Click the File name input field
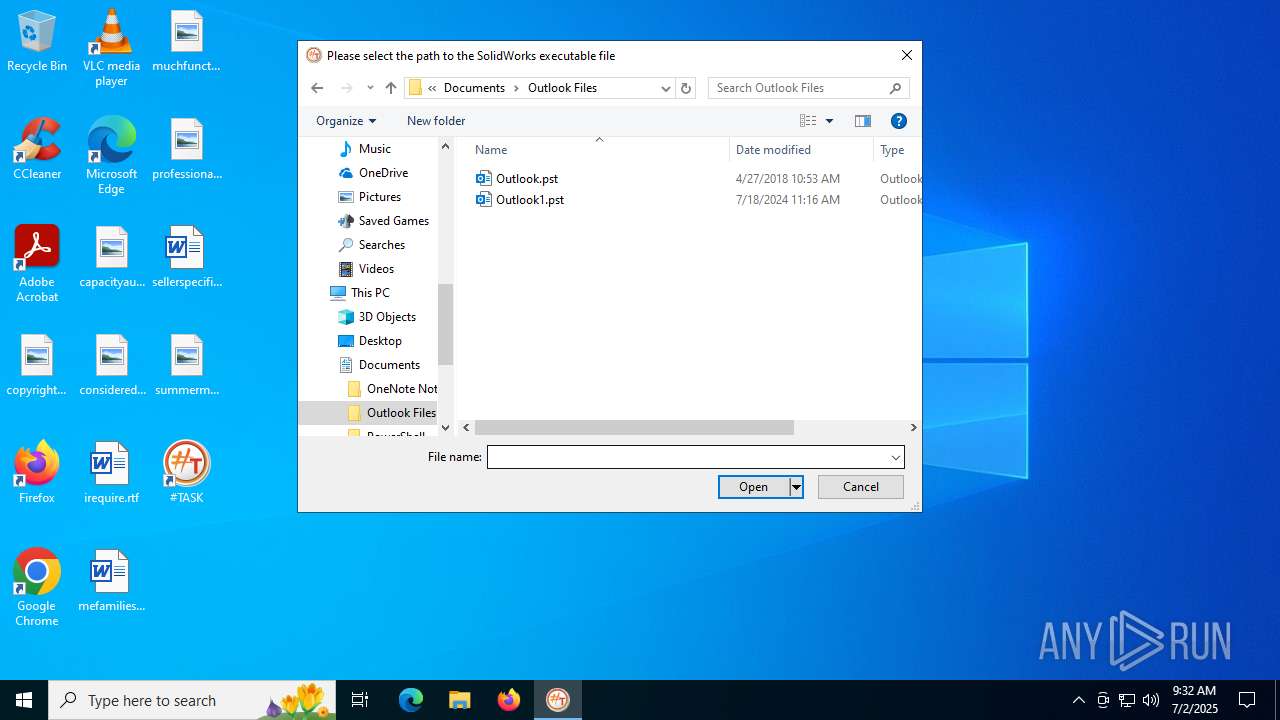This screenshot has height=720, width=1280. (688, 457)
